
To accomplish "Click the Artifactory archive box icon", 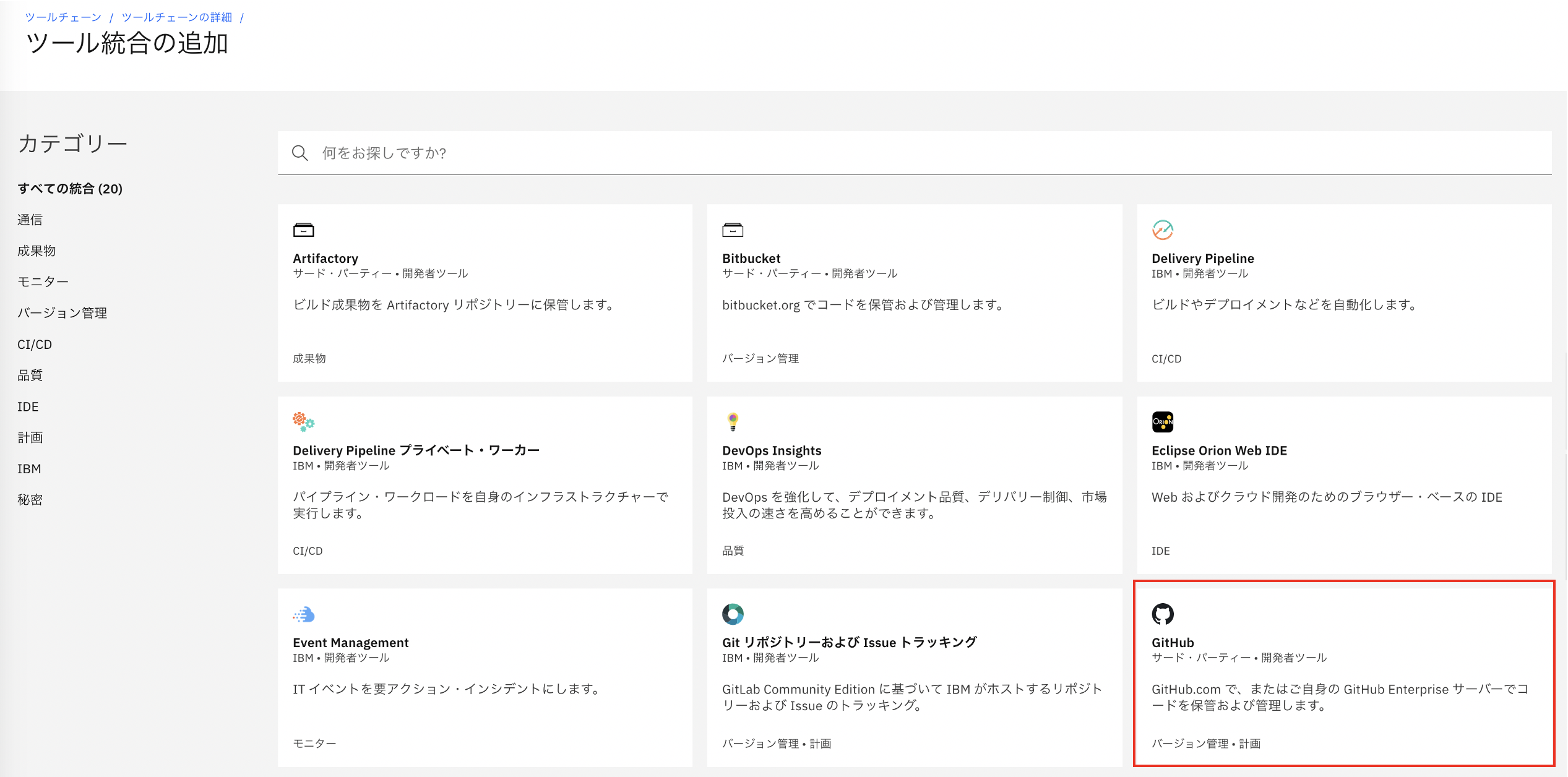I will click(x=303, y=230).
